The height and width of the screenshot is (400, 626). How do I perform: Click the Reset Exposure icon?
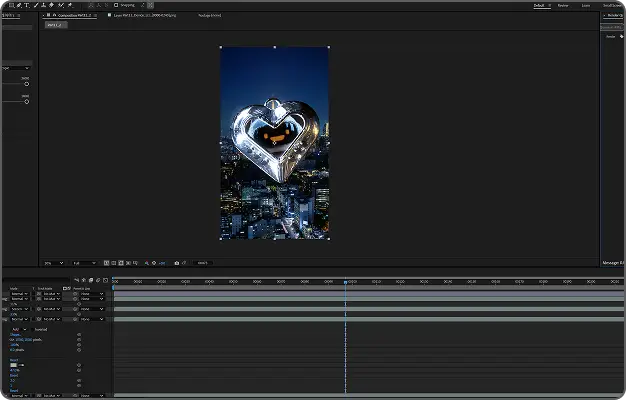click(x=154, y=263)
